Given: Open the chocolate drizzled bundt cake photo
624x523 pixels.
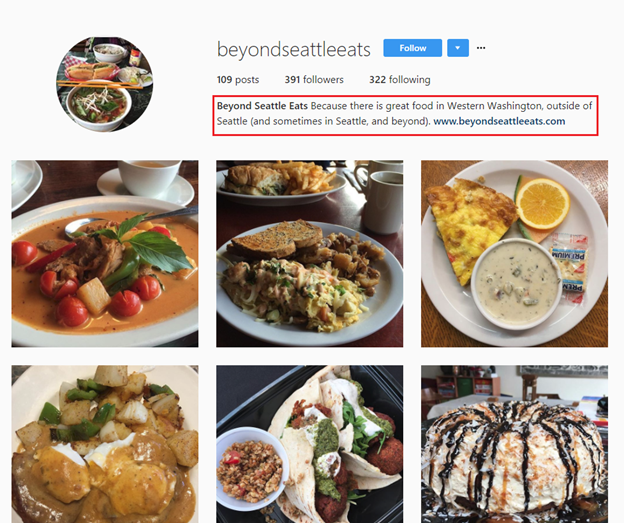Looking at the screenshot, I should [x=515, y=444].
